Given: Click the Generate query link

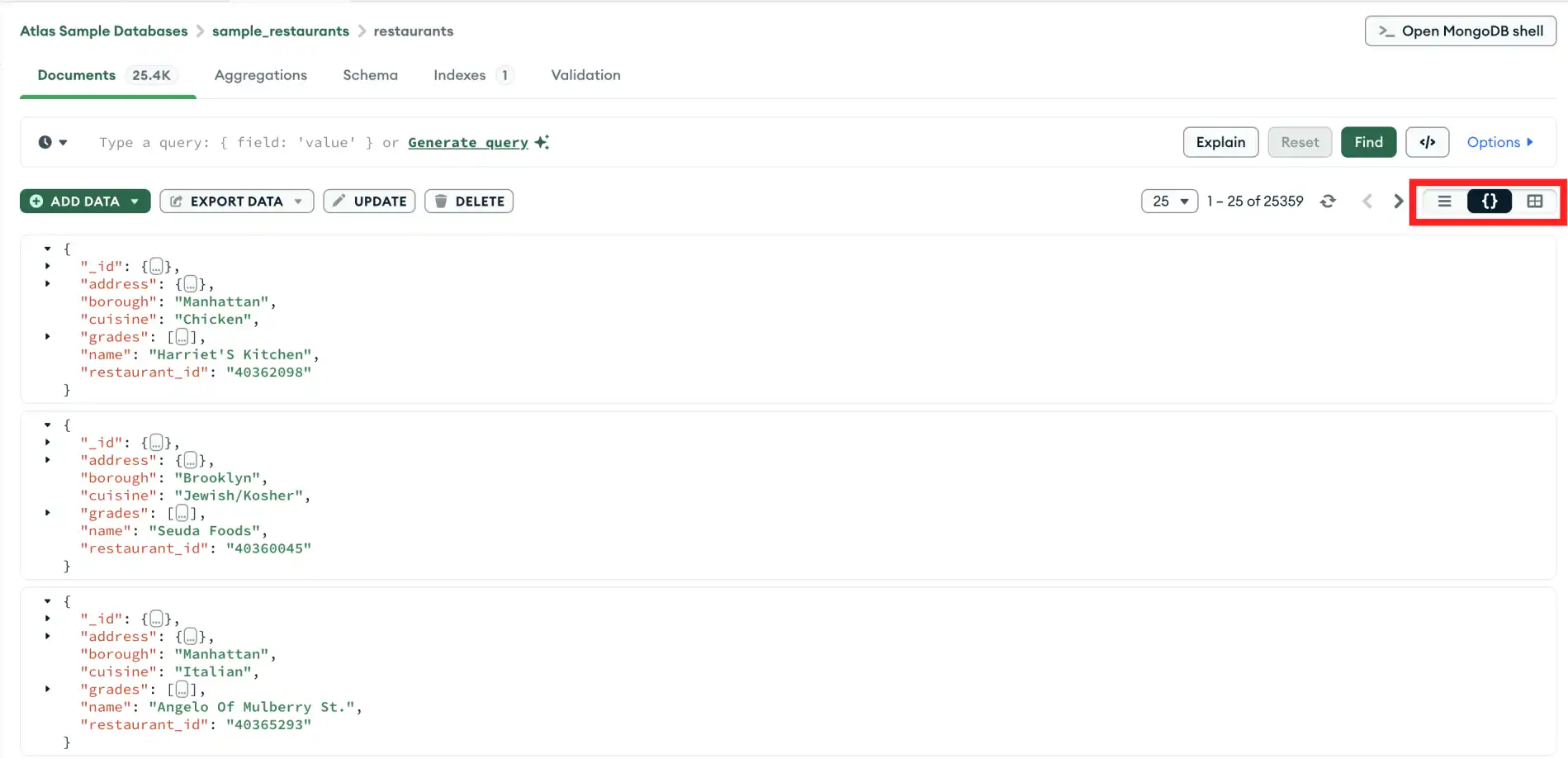Looking at the screenshot, I should pos(467,142).
